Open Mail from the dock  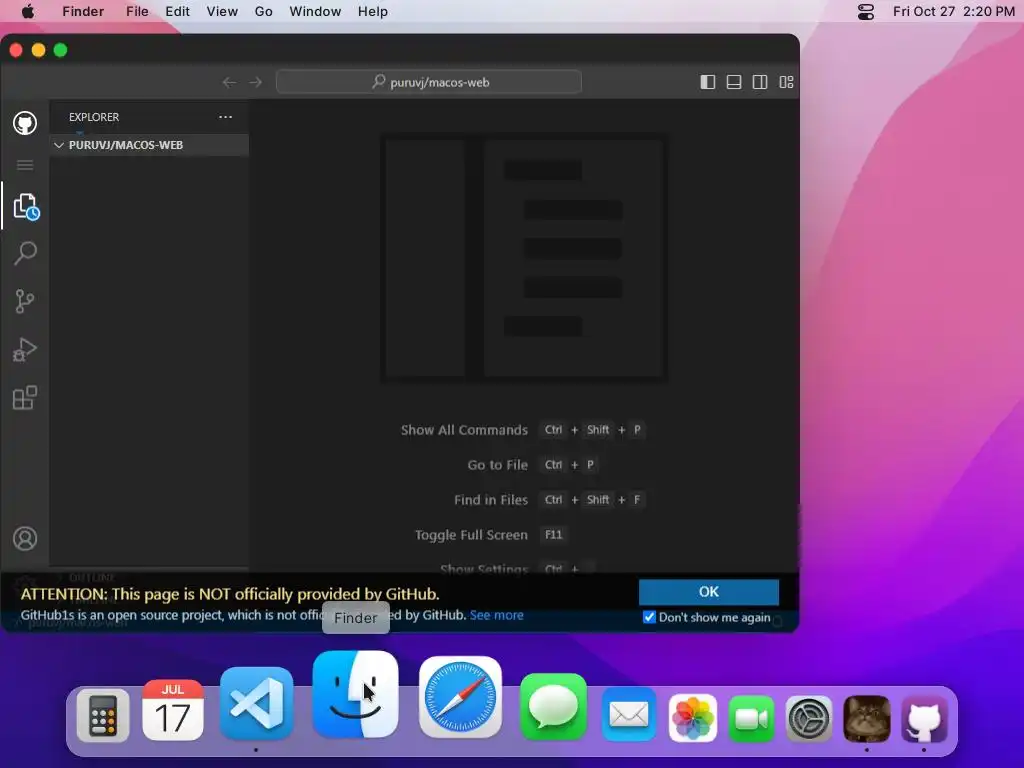tap(629, 714)
